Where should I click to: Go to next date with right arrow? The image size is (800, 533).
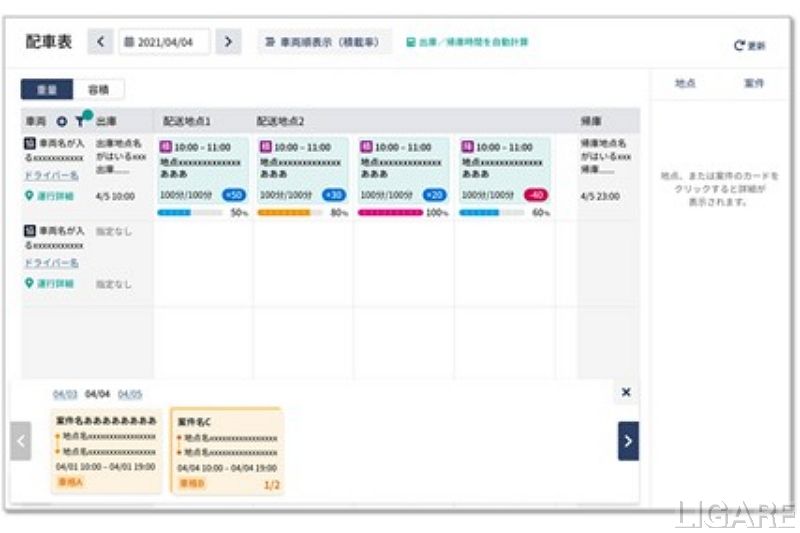point(229,42)
